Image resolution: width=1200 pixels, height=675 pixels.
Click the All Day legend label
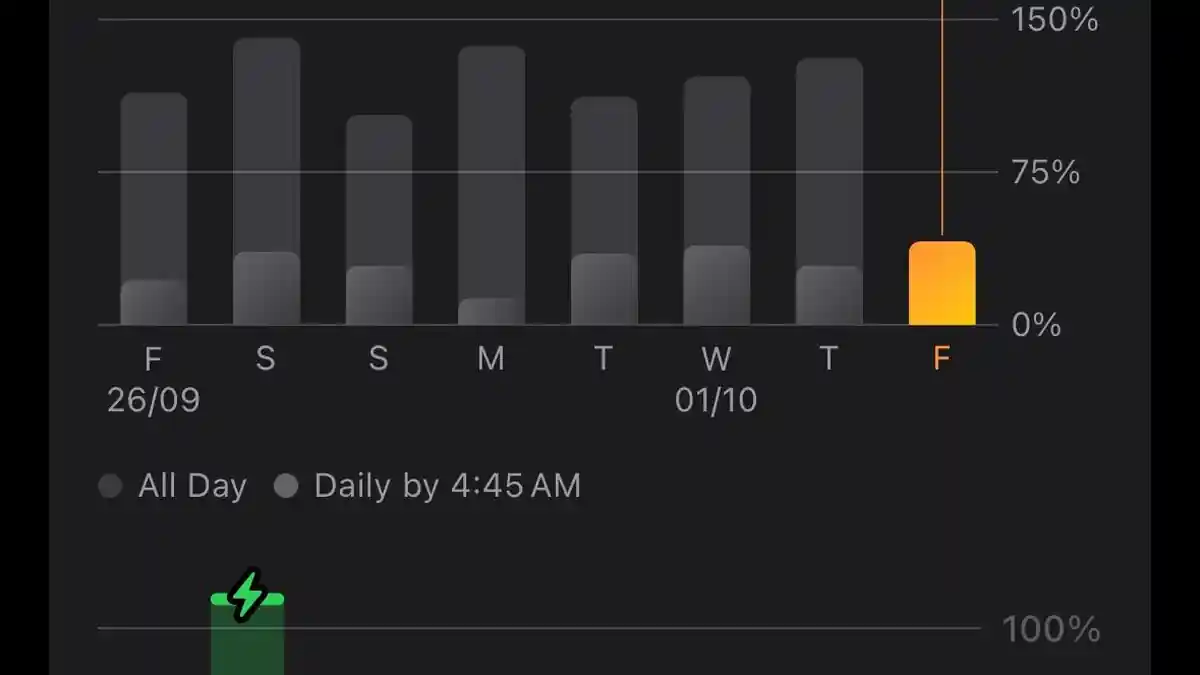192,487
